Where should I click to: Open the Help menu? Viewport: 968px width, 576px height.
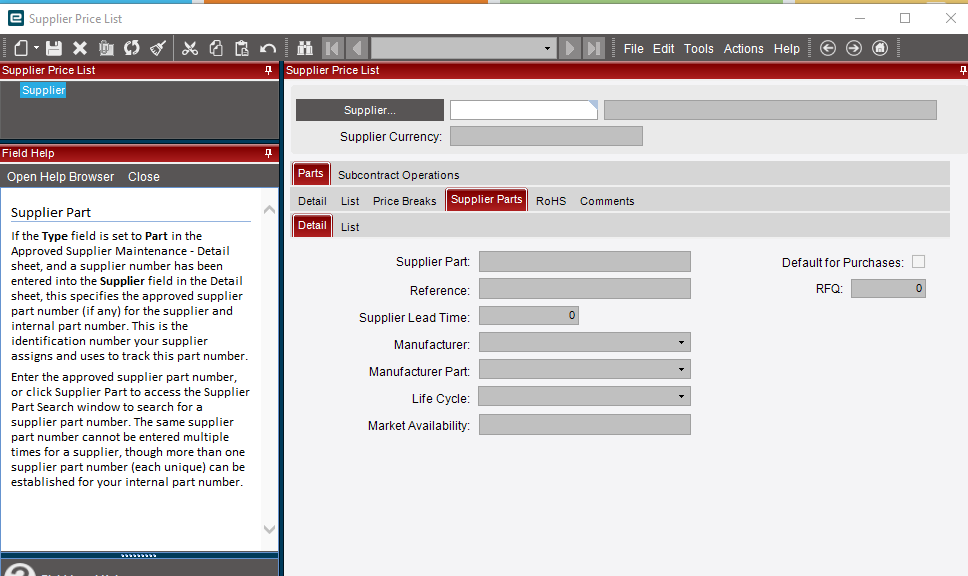click(786, 49)
